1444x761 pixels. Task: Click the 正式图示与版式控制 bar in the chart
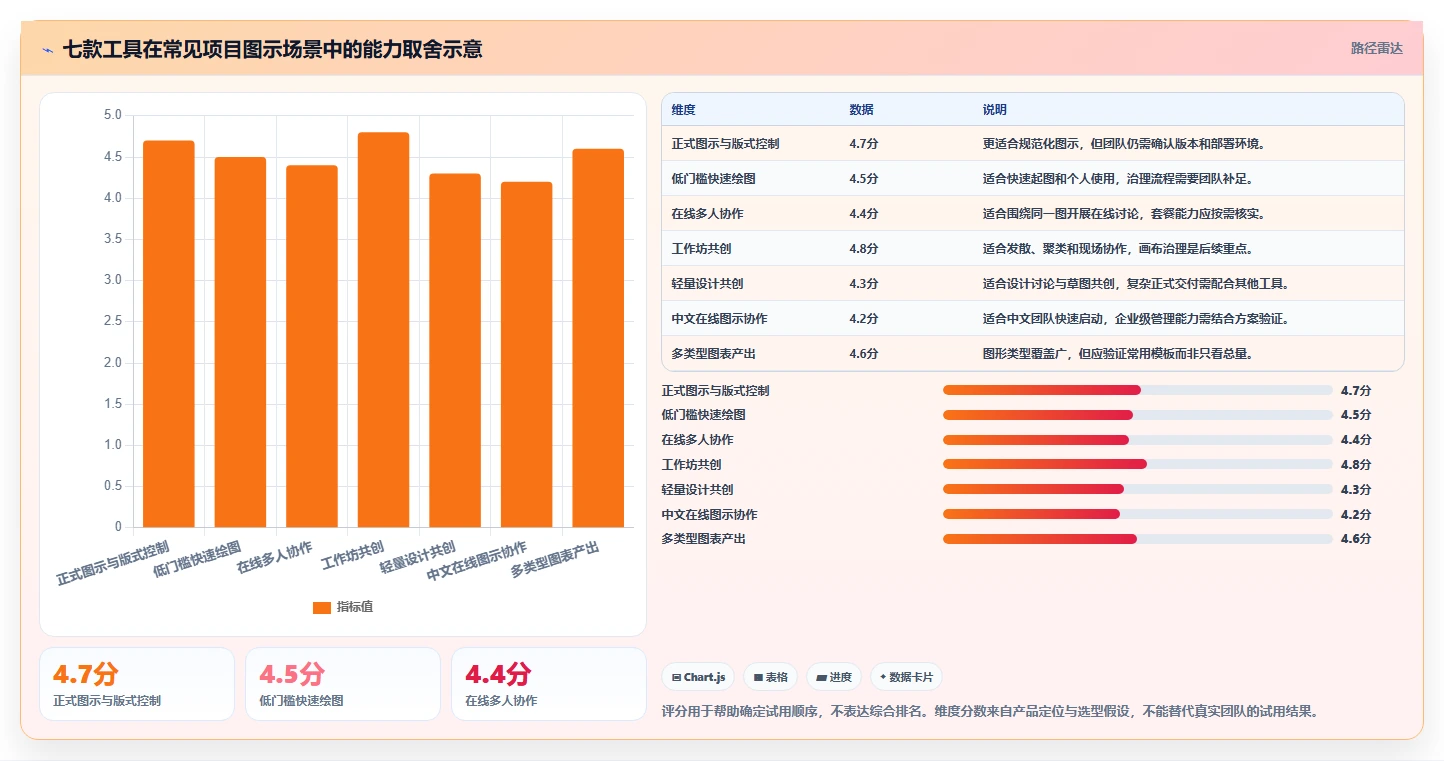(x=169, y=334)
